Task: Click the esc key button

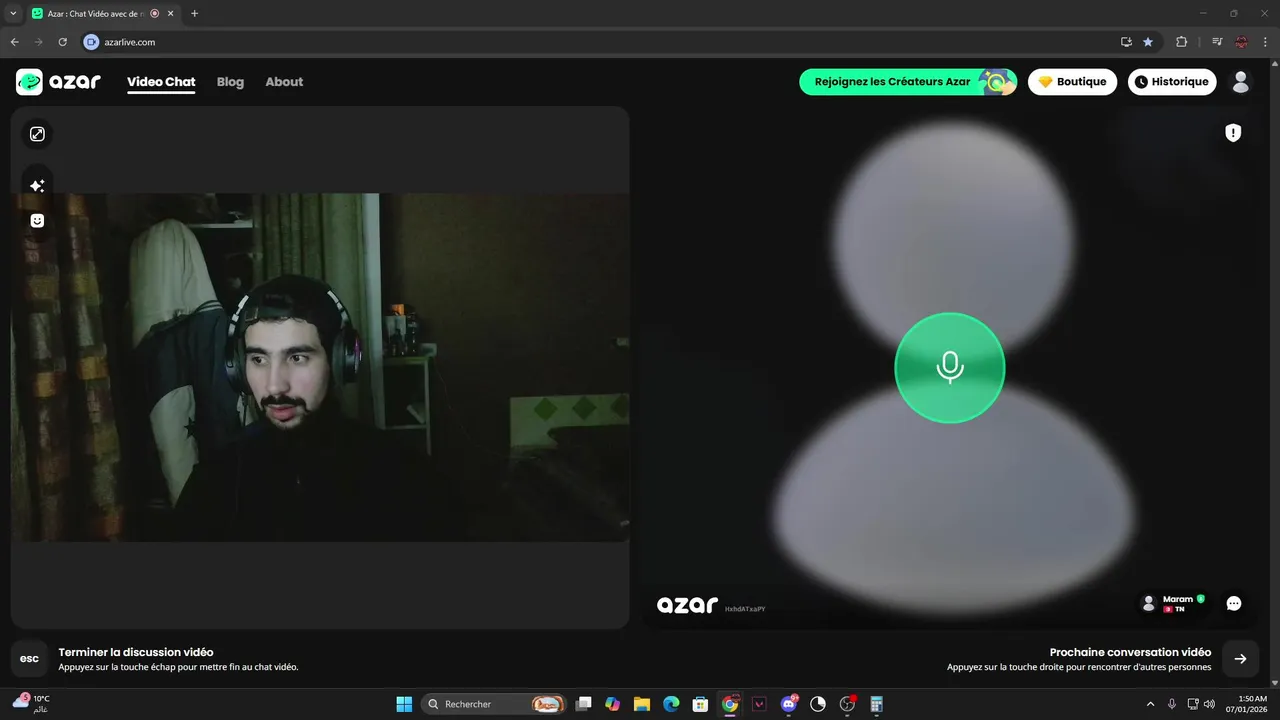Action: click(30, 659)
